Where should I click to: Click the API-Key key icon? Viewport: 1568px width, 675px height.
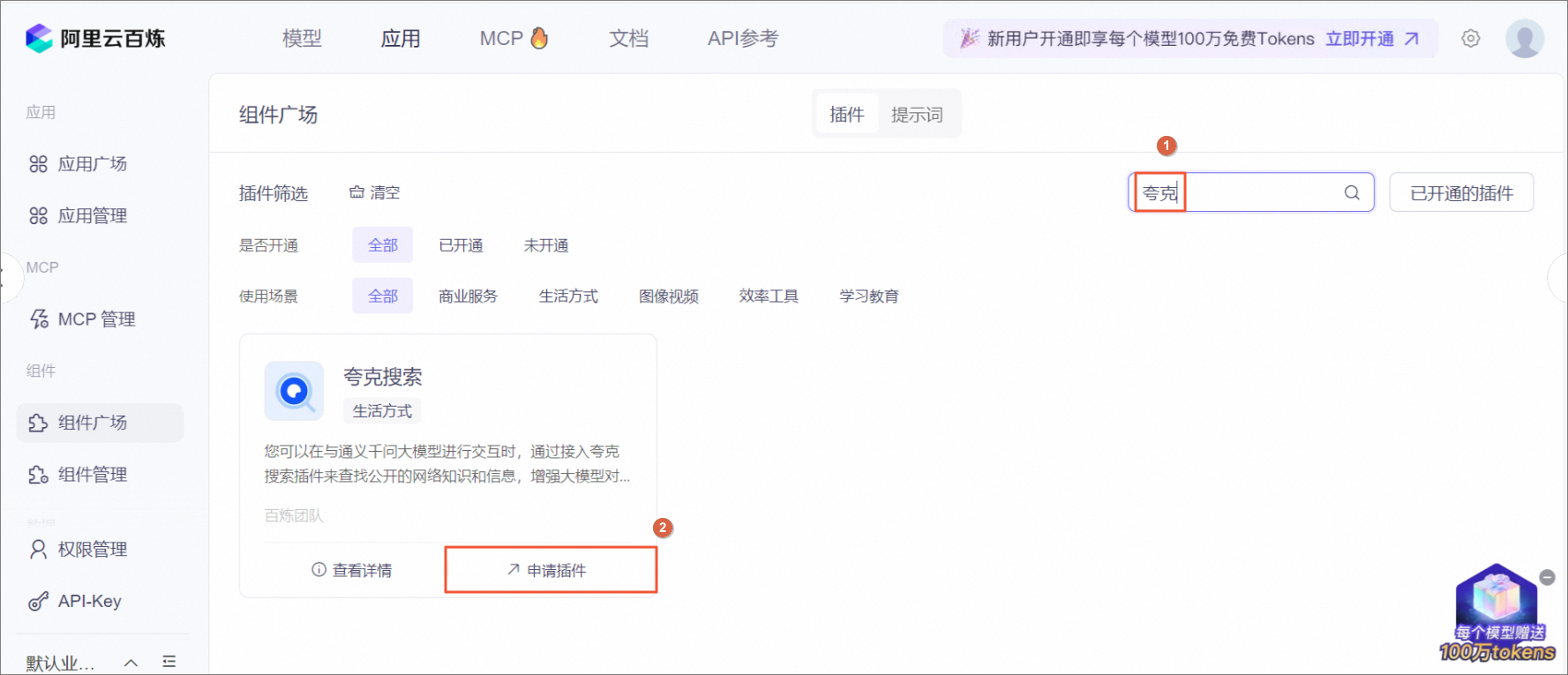pyautogui.click(x=38, y=602)
